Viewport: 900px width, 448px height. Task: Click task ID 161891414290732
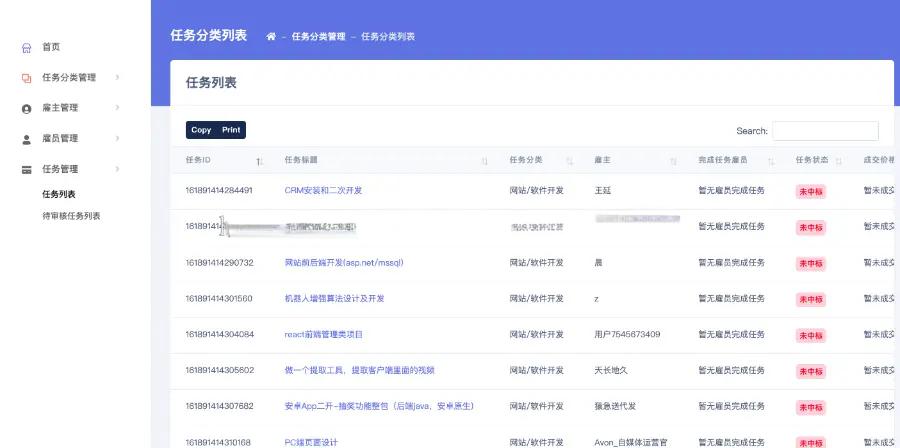coord(219,263)
